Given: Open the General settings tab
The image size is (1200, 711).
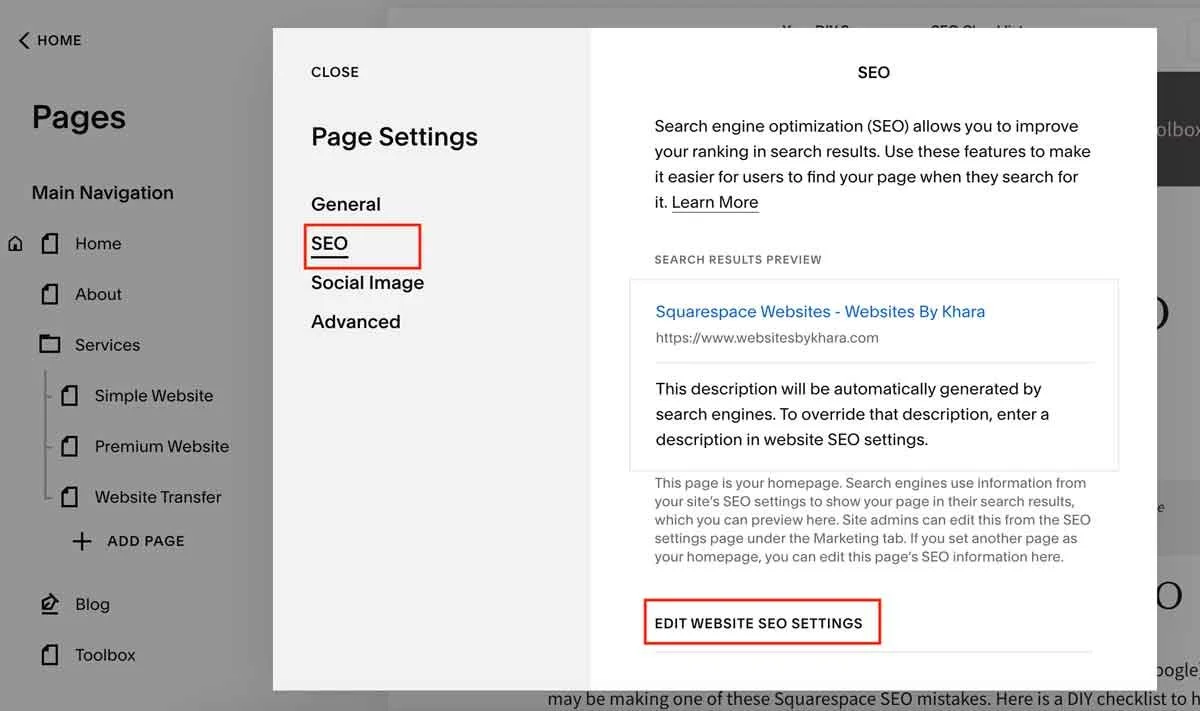Looking at the screenshot, I should tap(346, 204).
